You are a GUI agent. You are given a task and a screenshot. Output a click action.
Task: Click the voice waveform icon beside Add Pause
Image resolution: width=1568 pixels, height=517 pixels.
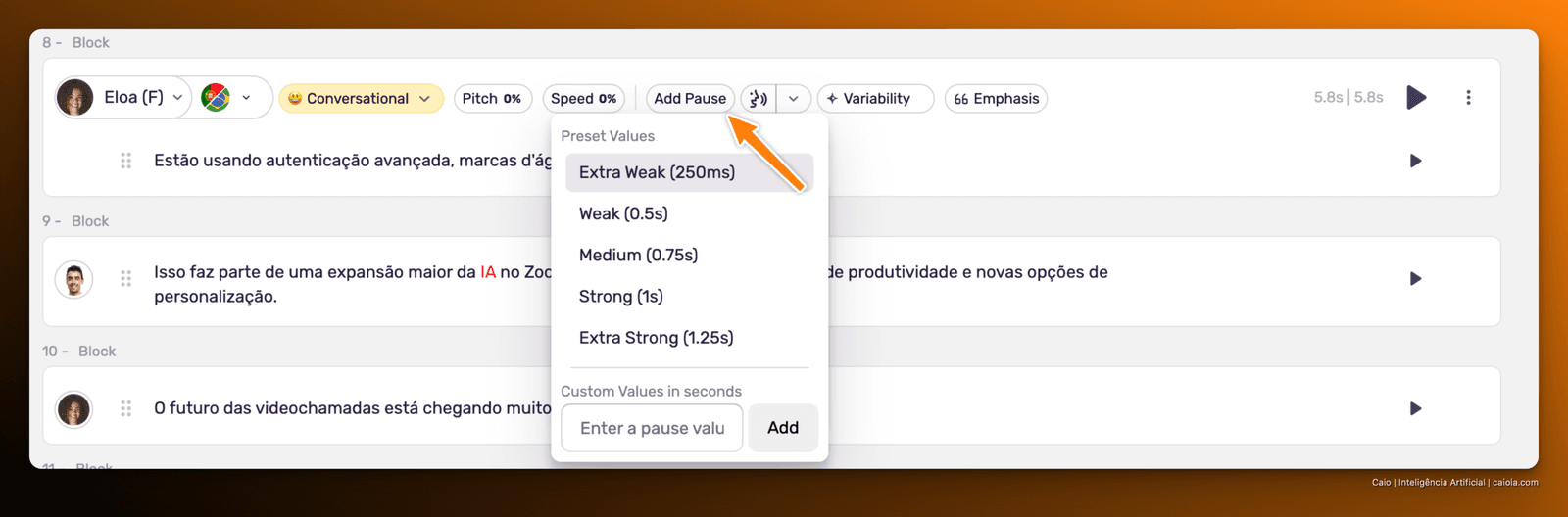[x=759, y=98]
